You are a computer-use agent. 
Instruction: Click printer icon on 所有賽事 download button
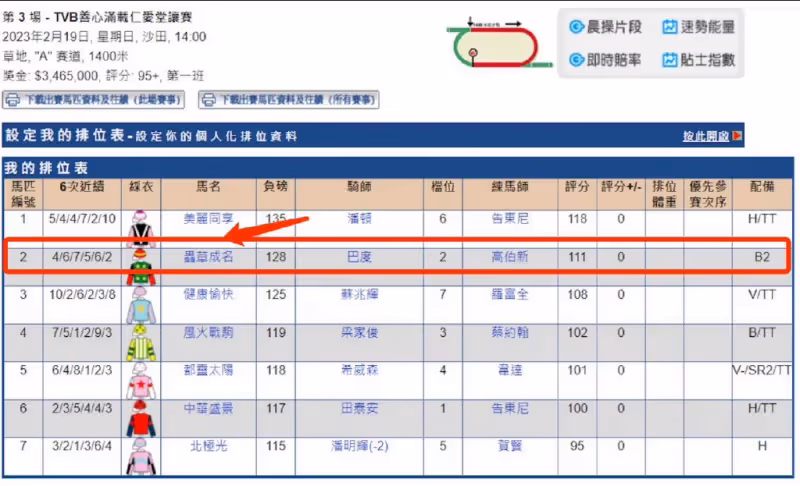(x=208, y=100)
